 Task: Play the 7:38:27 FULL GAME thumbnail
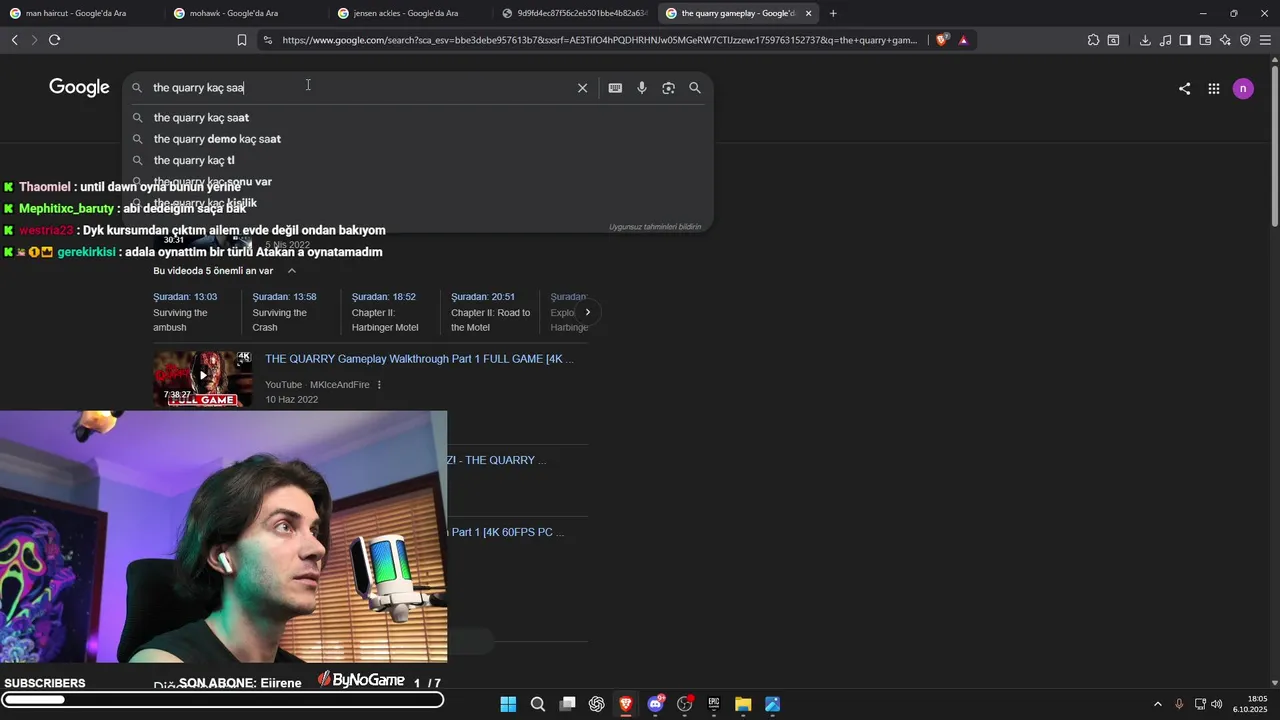(x=203, y=378)
